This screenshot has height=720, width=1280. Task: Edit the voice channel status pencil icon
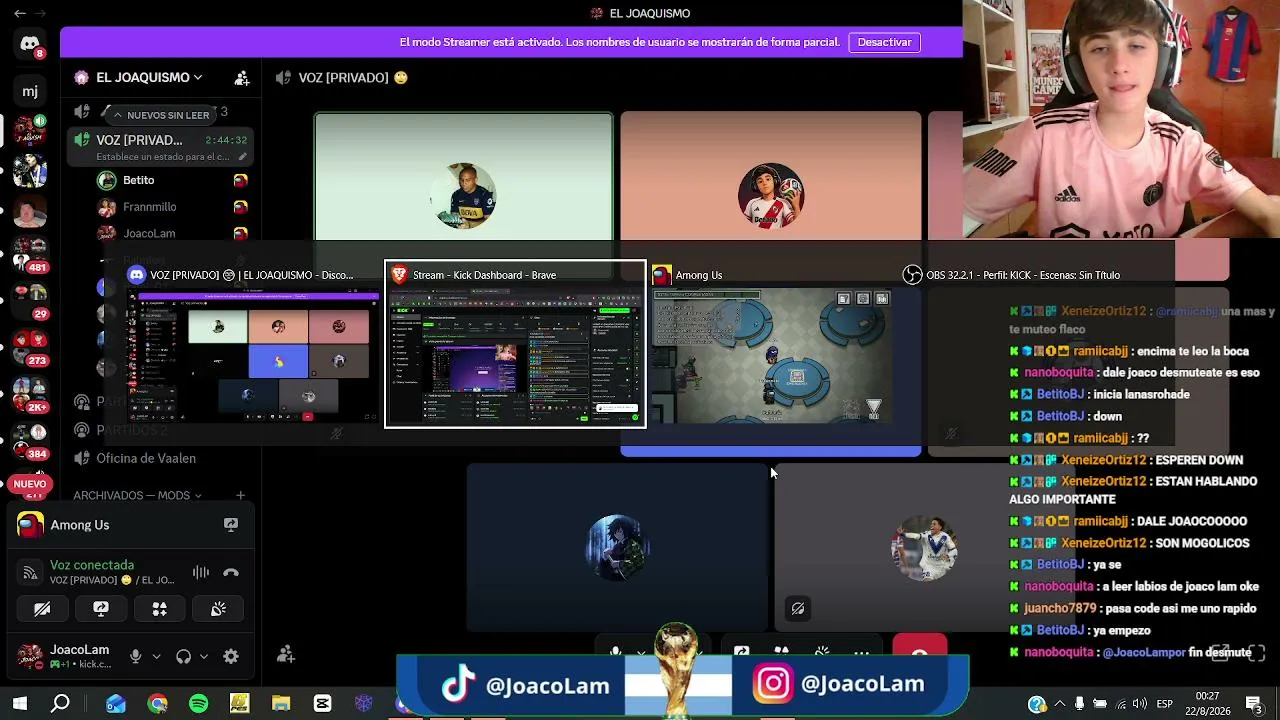[x=241, y=157]
